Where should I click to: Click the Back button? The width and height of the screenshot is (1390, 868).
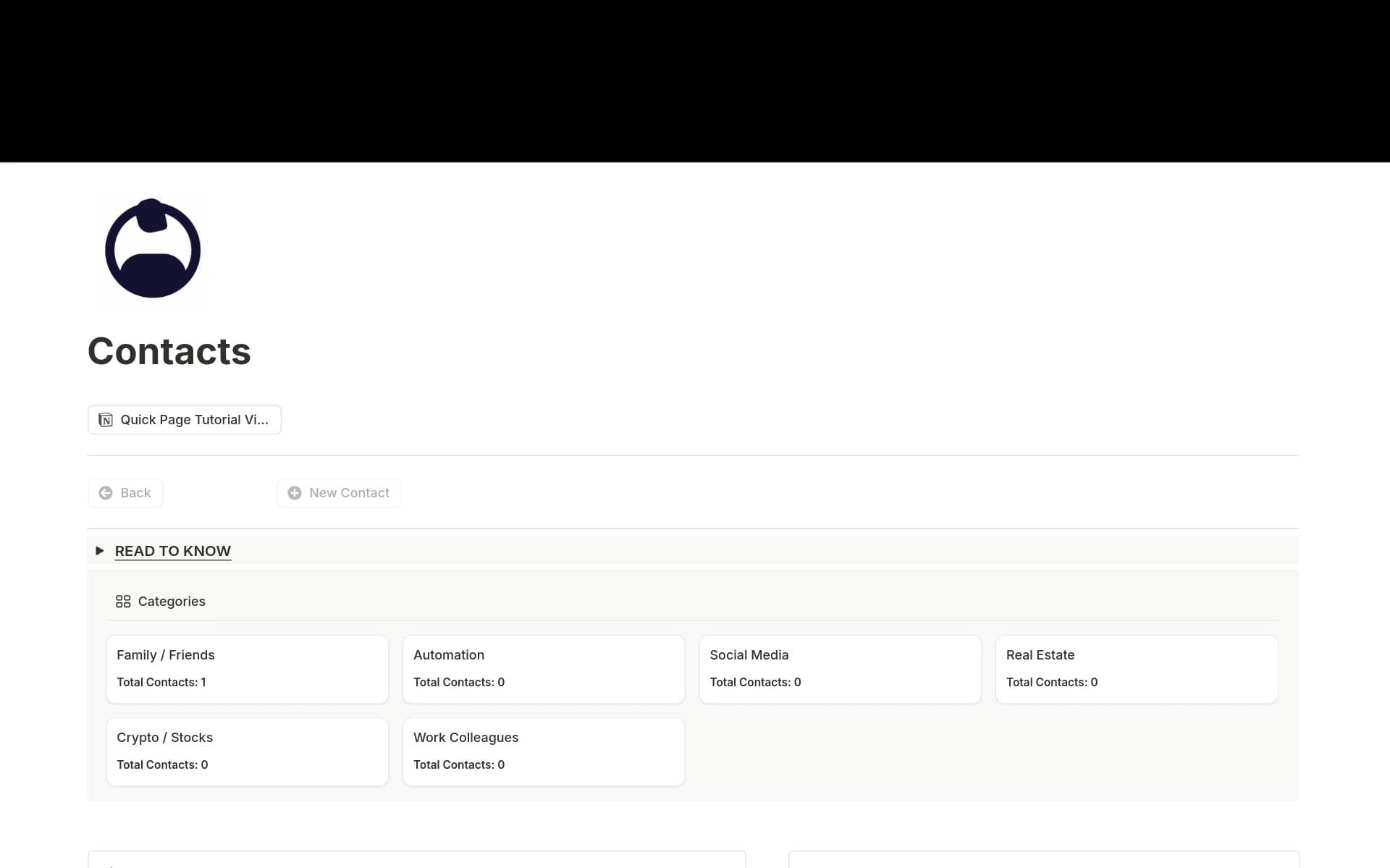[x=125, y=493]
